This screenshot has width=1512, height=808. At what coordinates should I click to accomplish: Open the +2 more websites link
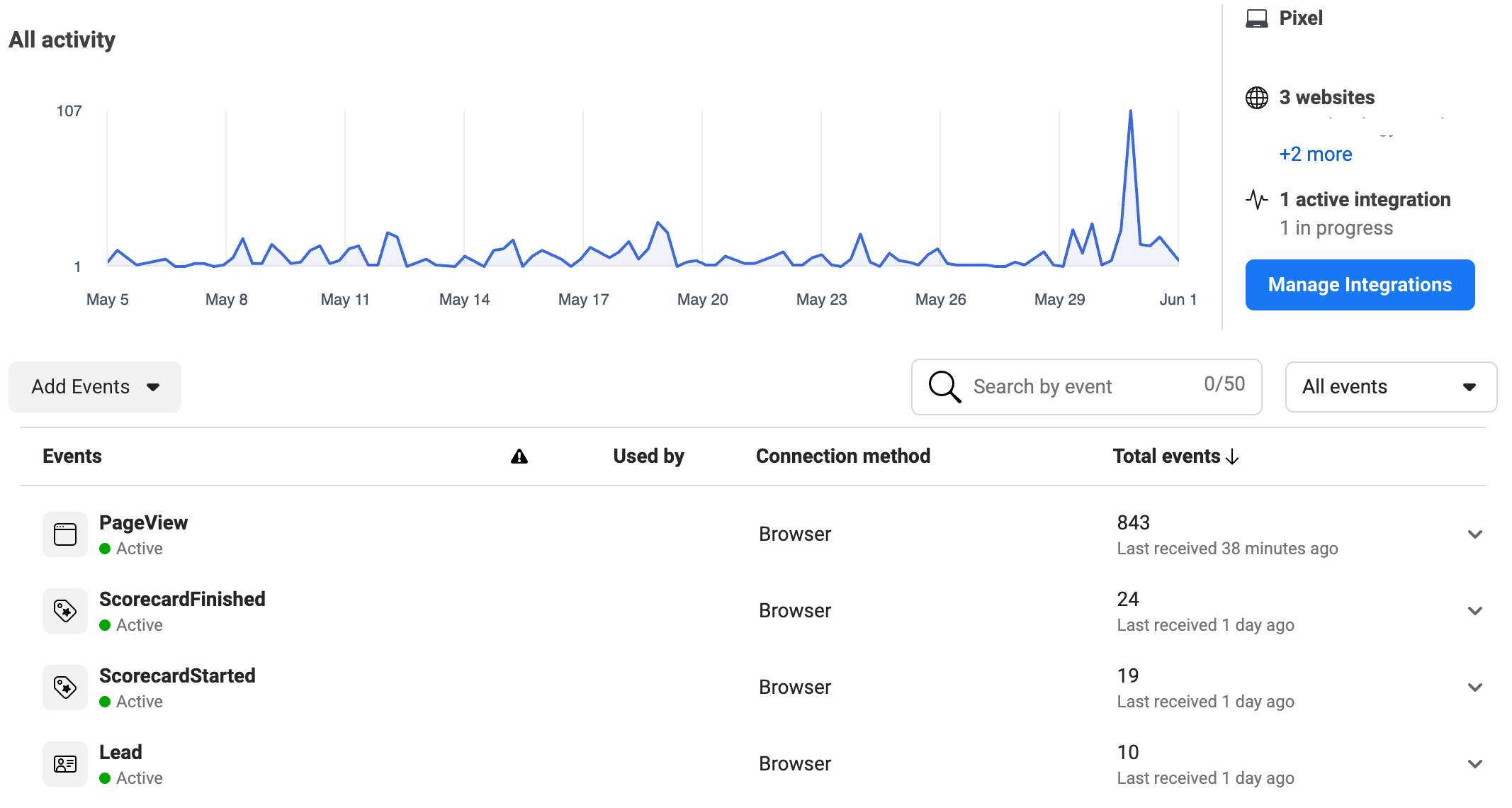1315,154
